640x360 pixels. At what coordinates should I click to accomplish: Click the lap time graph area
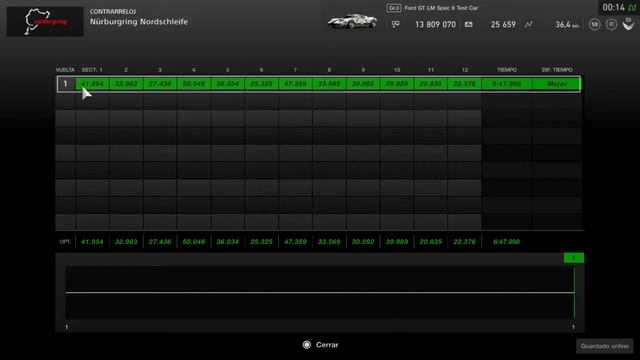(x=320, y=292)
